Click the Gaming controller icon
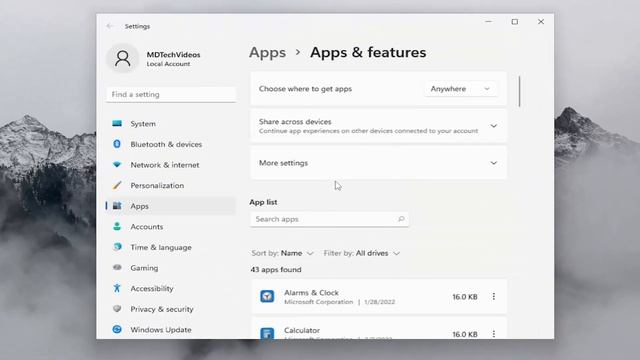Image resolution: width=640 pixels, height=360 pixels. 117,267
